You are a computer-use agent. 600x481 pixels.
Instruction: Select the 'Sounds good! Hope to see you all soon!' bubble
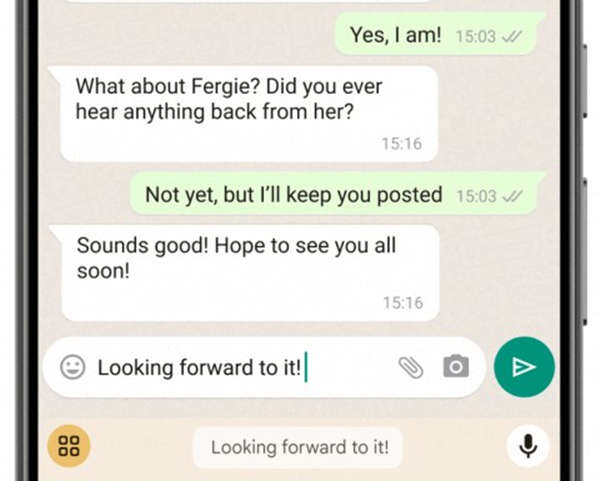pos(246,273)
